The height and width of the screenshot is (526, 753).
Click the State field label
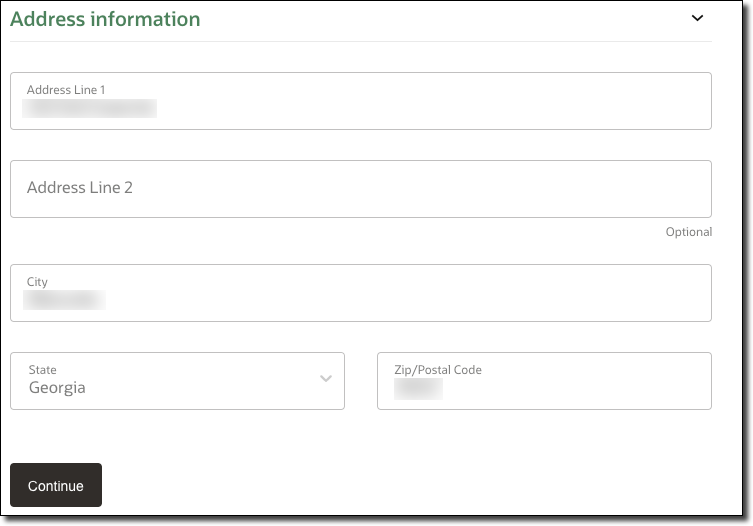[43, 370]
